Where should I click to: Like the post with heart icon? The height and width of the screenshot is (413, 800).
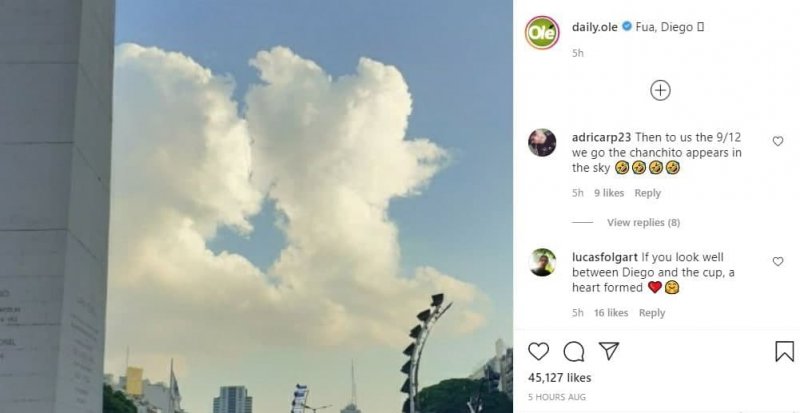(538, 351)
